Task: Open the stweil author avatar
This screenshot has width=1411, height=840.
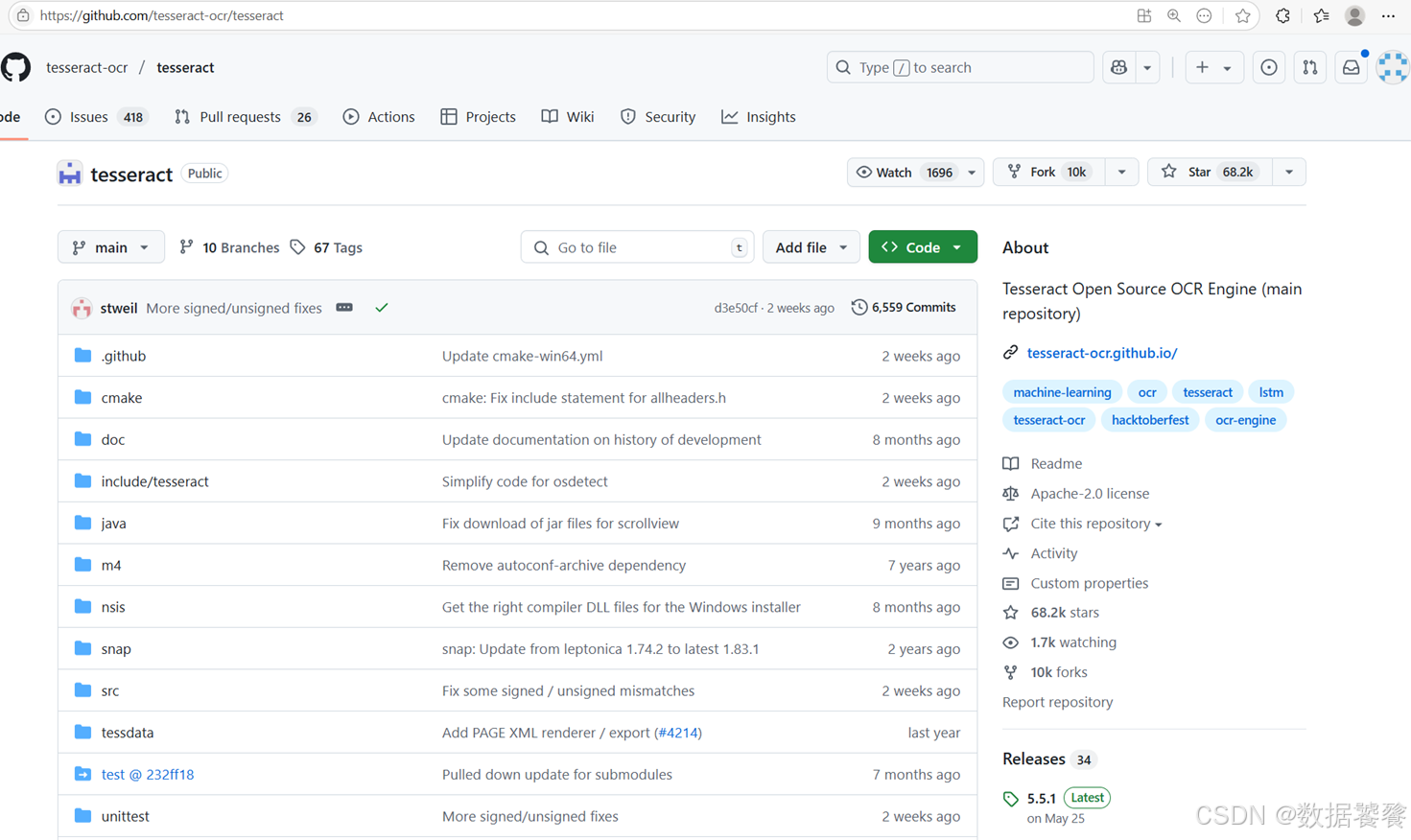Action: (x=82, y=308)
